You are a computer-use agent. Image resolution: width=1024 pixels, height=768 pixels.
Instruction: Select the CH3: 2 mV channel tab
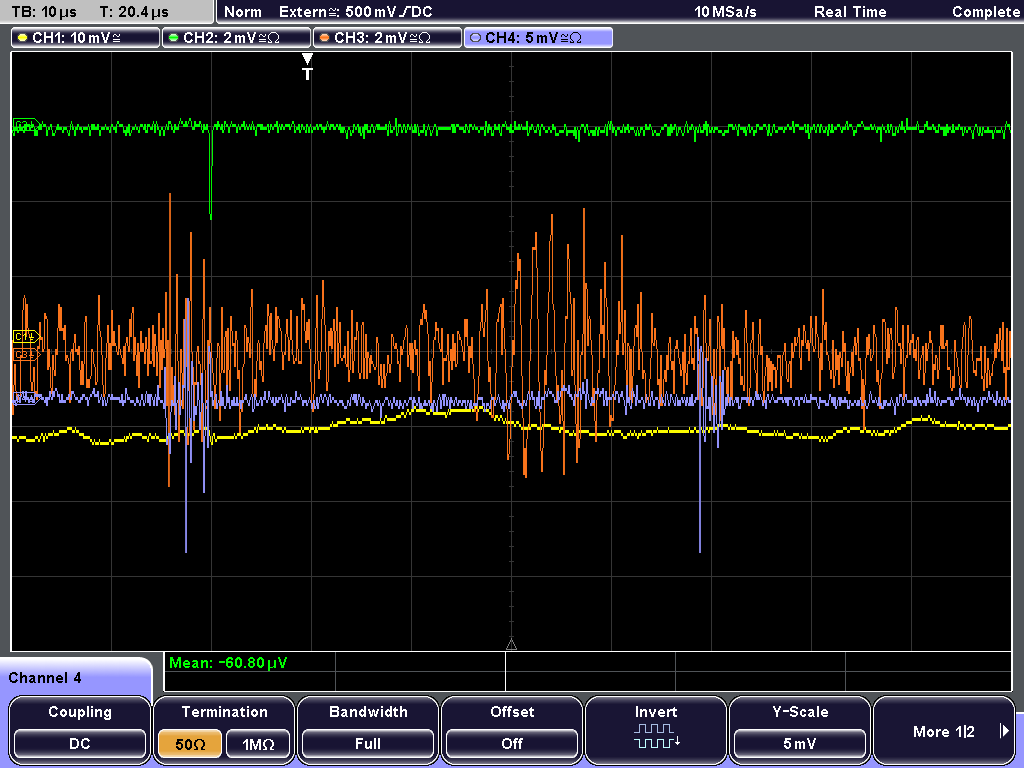(387, 38)
